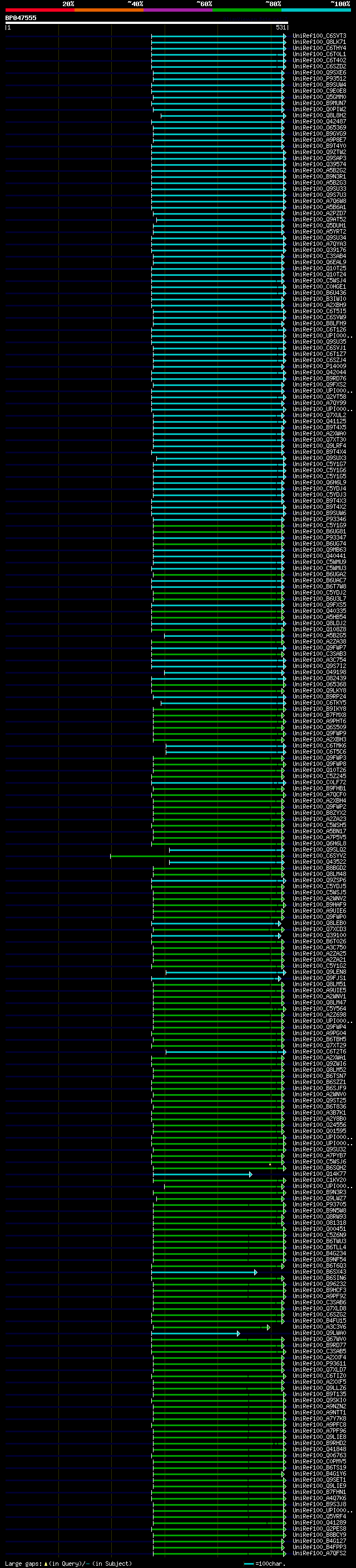The image size is (356, 1568).
Task: Click label UniRef100_Q43522
Action: point(319,862)
